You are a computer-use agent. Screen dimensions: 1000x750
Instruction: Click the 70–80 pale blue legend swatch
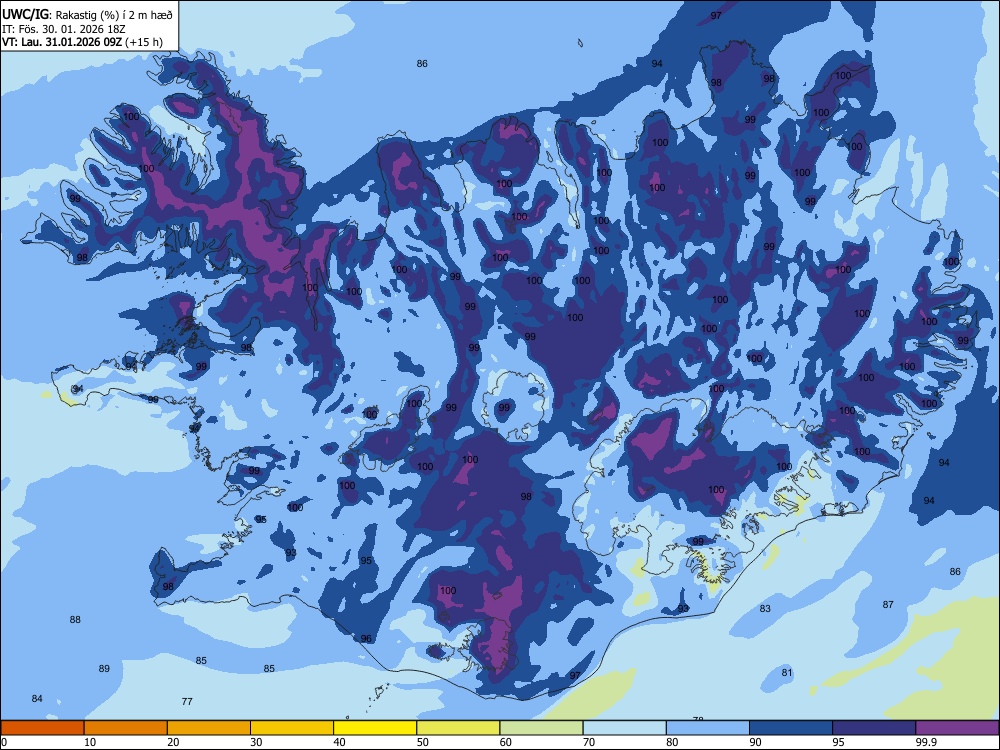click(x=625, y=728)
